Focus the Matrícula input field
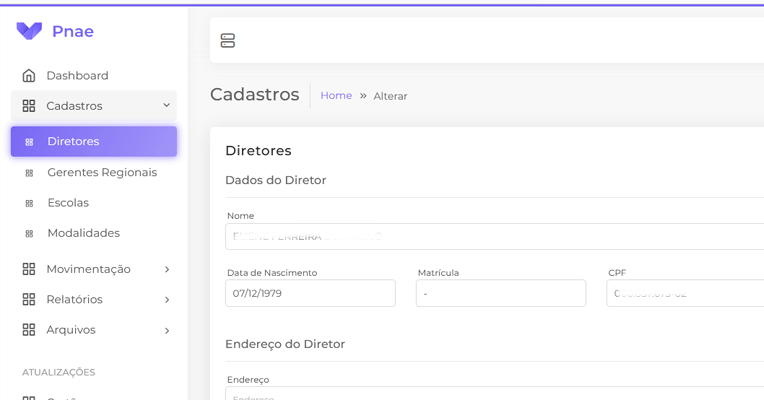764x400 pixels. click(500, 293)
